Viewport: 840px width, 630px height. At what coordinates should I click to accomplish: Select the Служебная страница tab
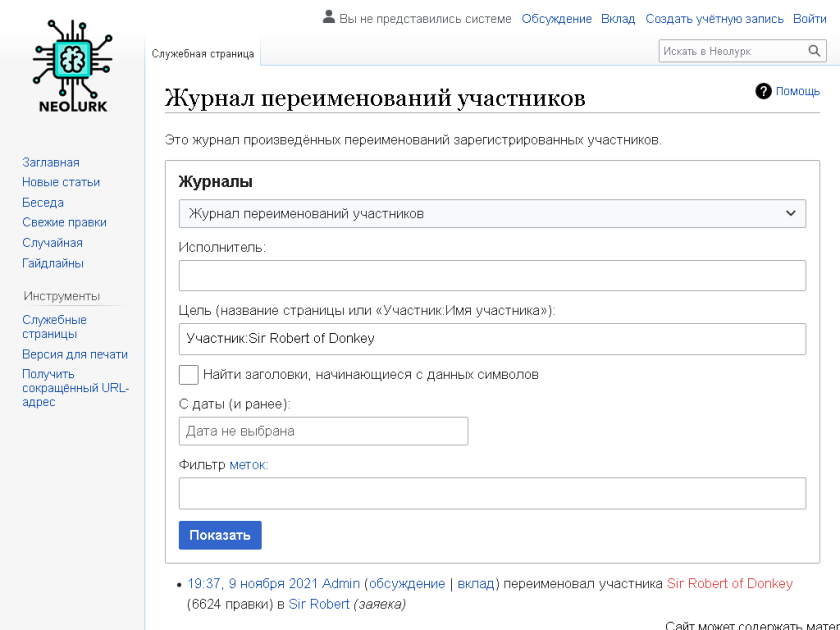203,53
